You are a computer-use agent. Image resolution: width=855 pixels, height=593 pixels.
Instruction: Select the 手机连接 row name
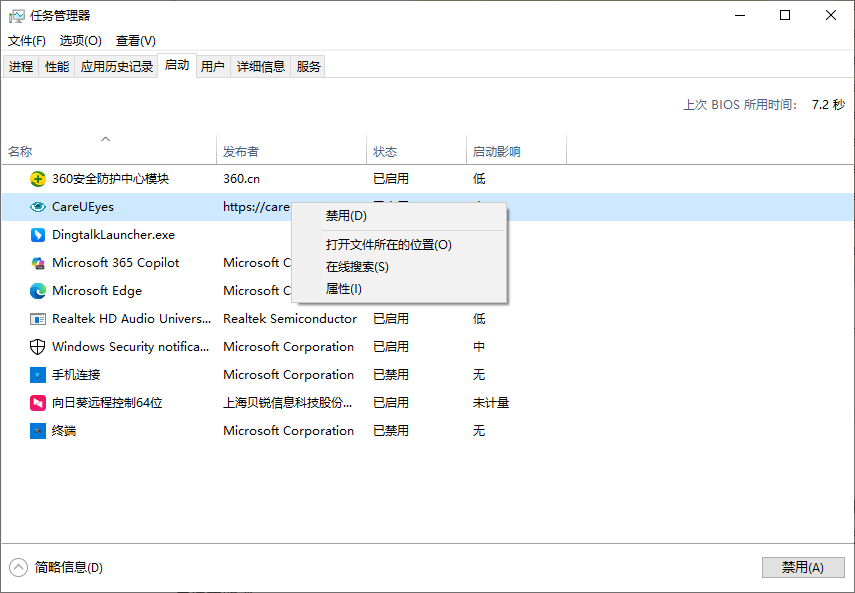coord(76,375)
